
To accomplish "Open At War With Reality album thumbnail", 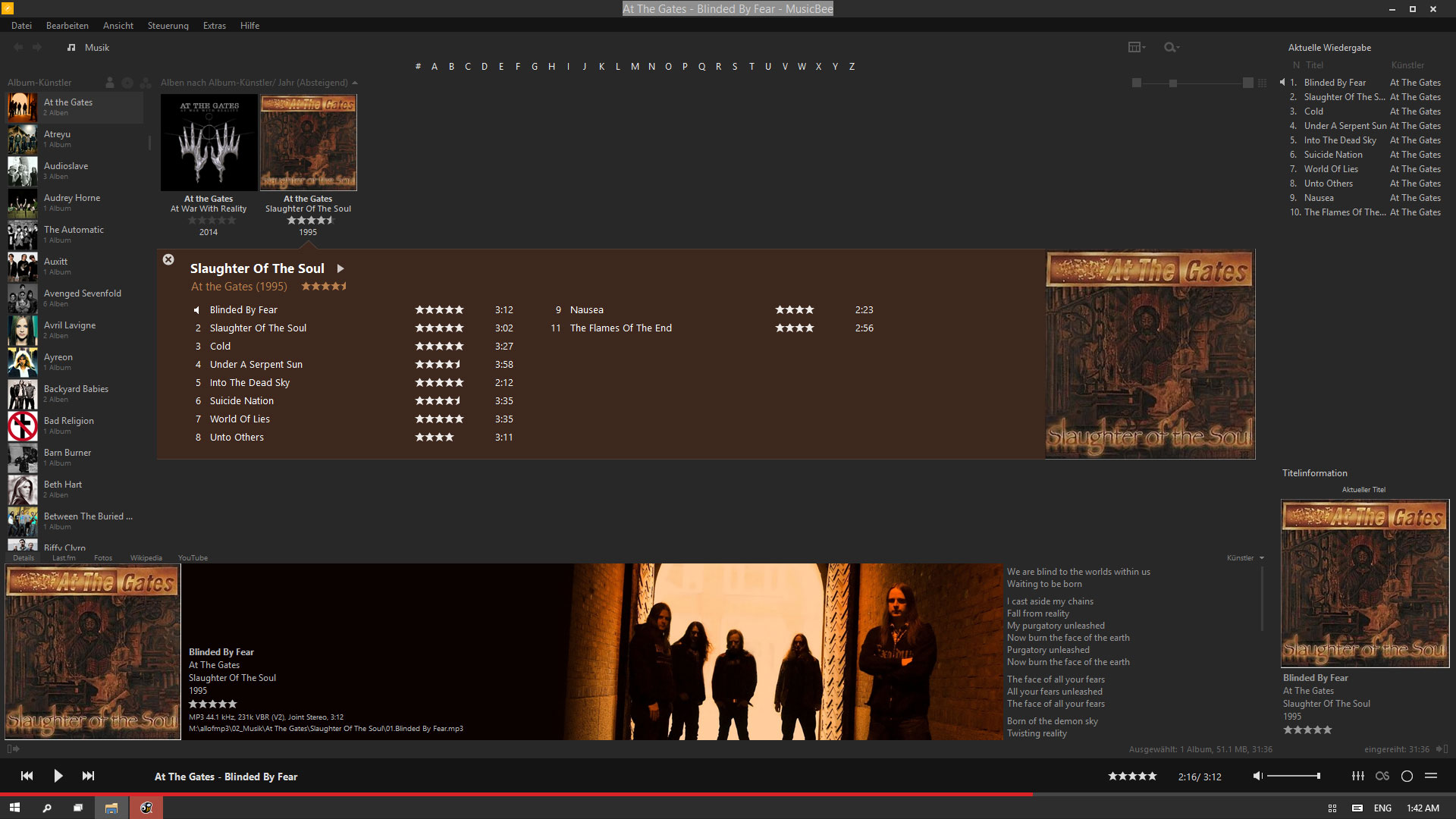I will coord(209,143).
